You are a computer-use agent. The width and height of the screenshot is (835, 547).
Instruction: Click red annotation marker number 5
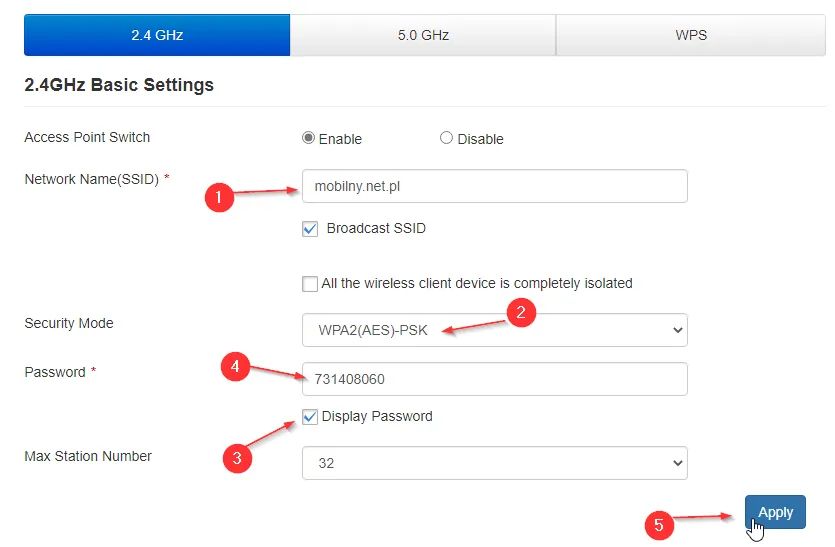coord(658,523)
